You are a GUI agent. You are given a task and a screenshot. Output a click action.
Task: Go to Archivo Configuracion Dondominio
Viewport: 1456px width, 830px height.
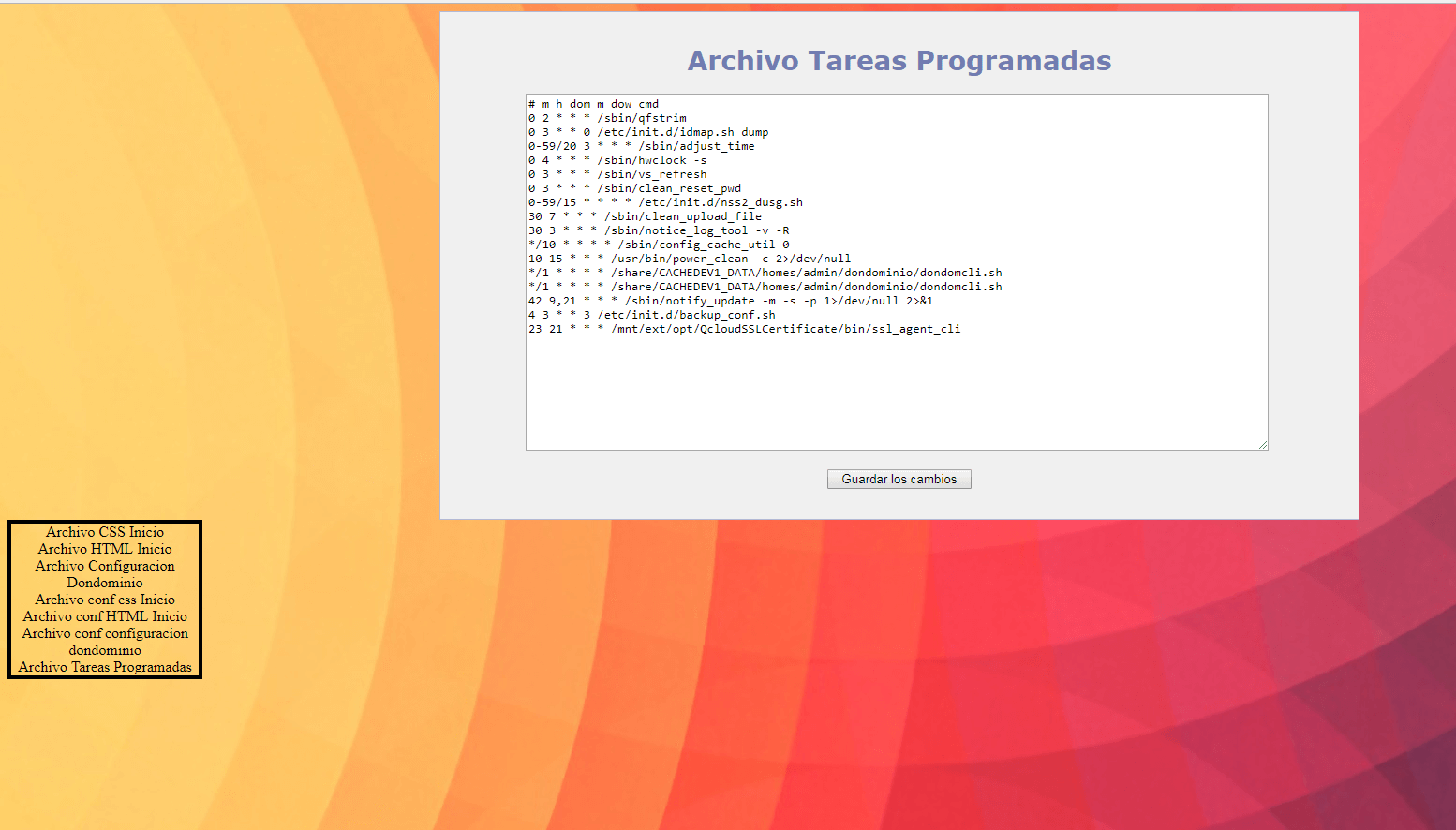point(105,574)
